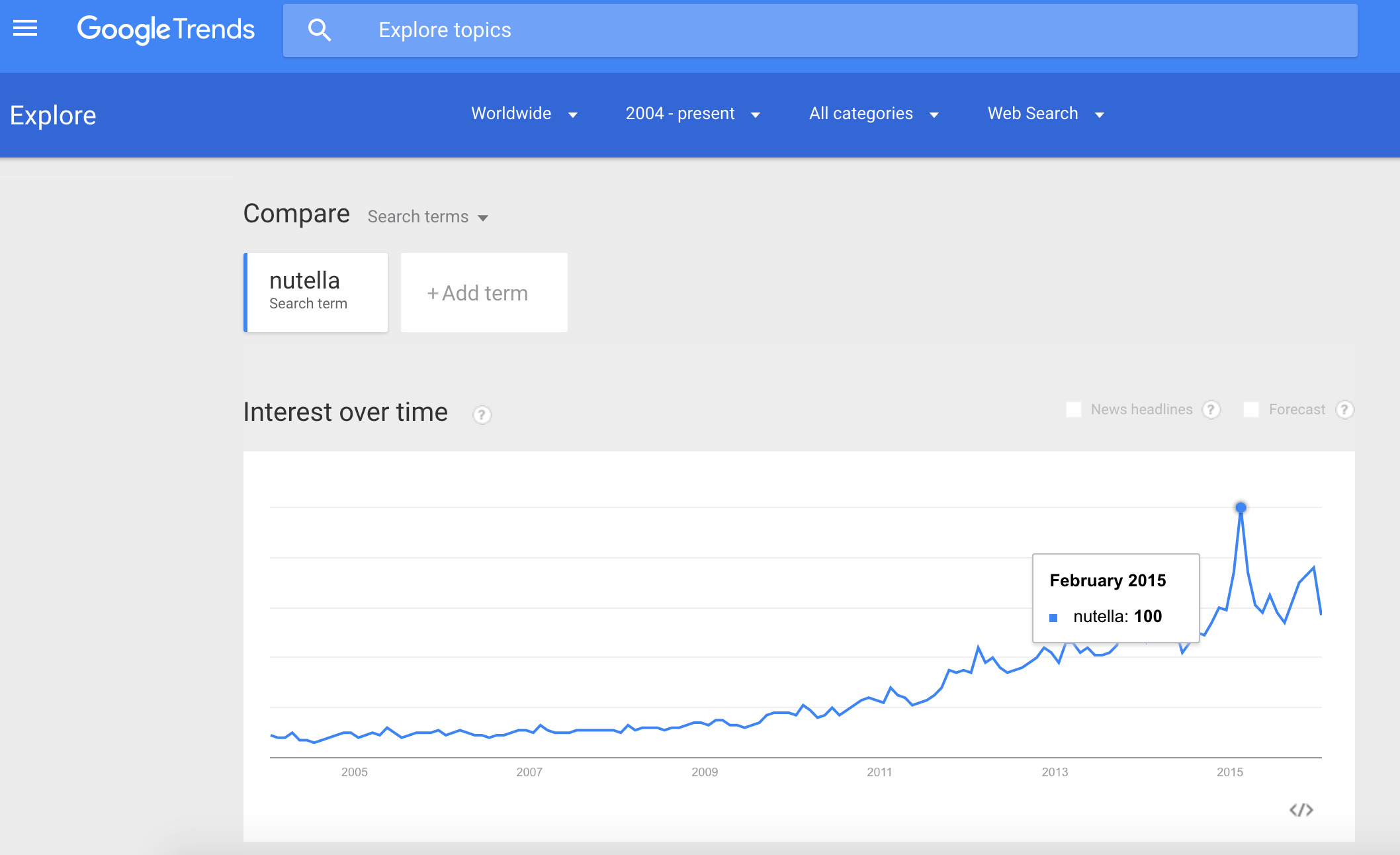Expand the Worldwide region dropdown
Viewport: 1400px width, 855px height.
coord(524,114)
